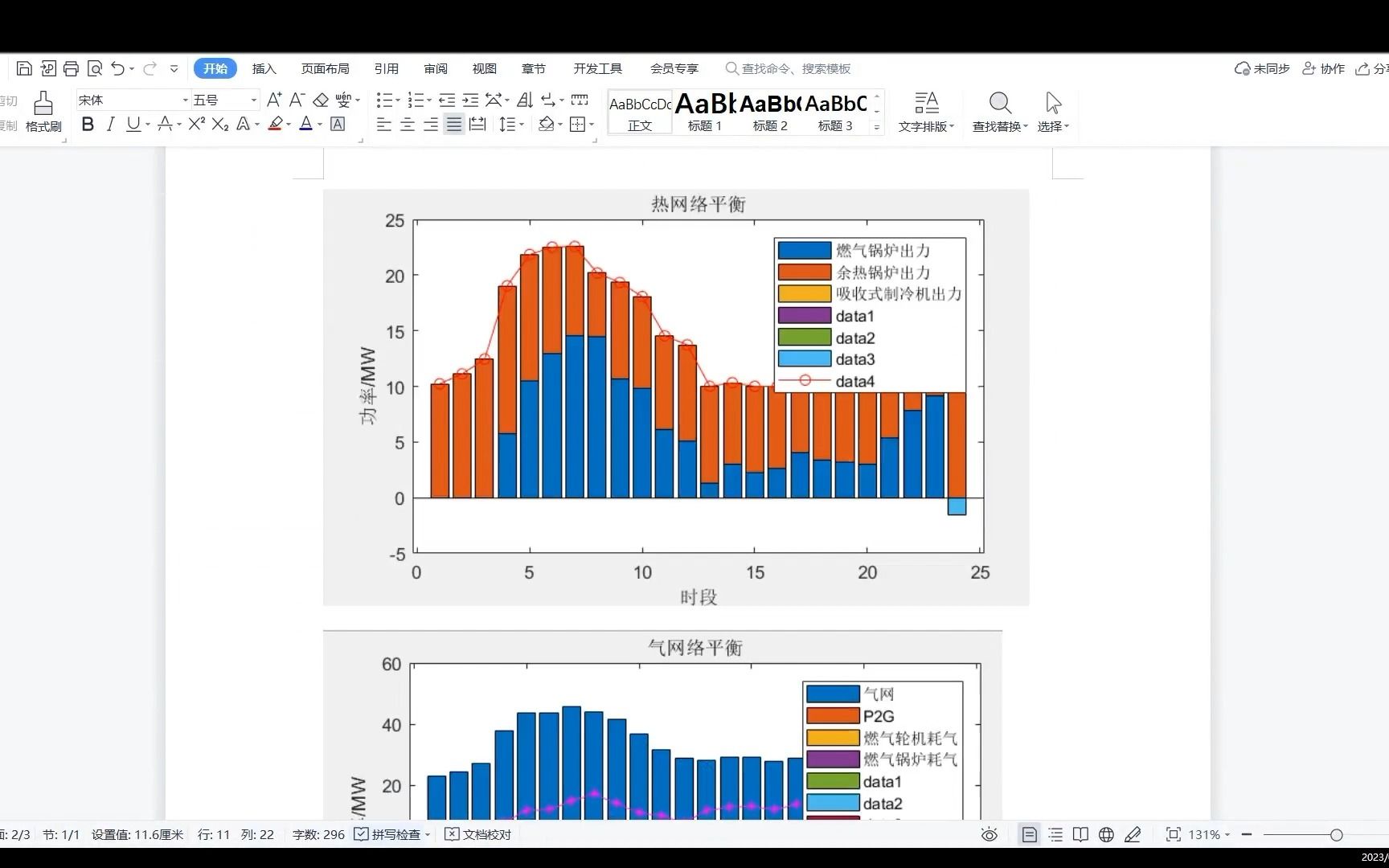
Task: Open Print Preview from quick access toolbar
Action: coord(94,68)
